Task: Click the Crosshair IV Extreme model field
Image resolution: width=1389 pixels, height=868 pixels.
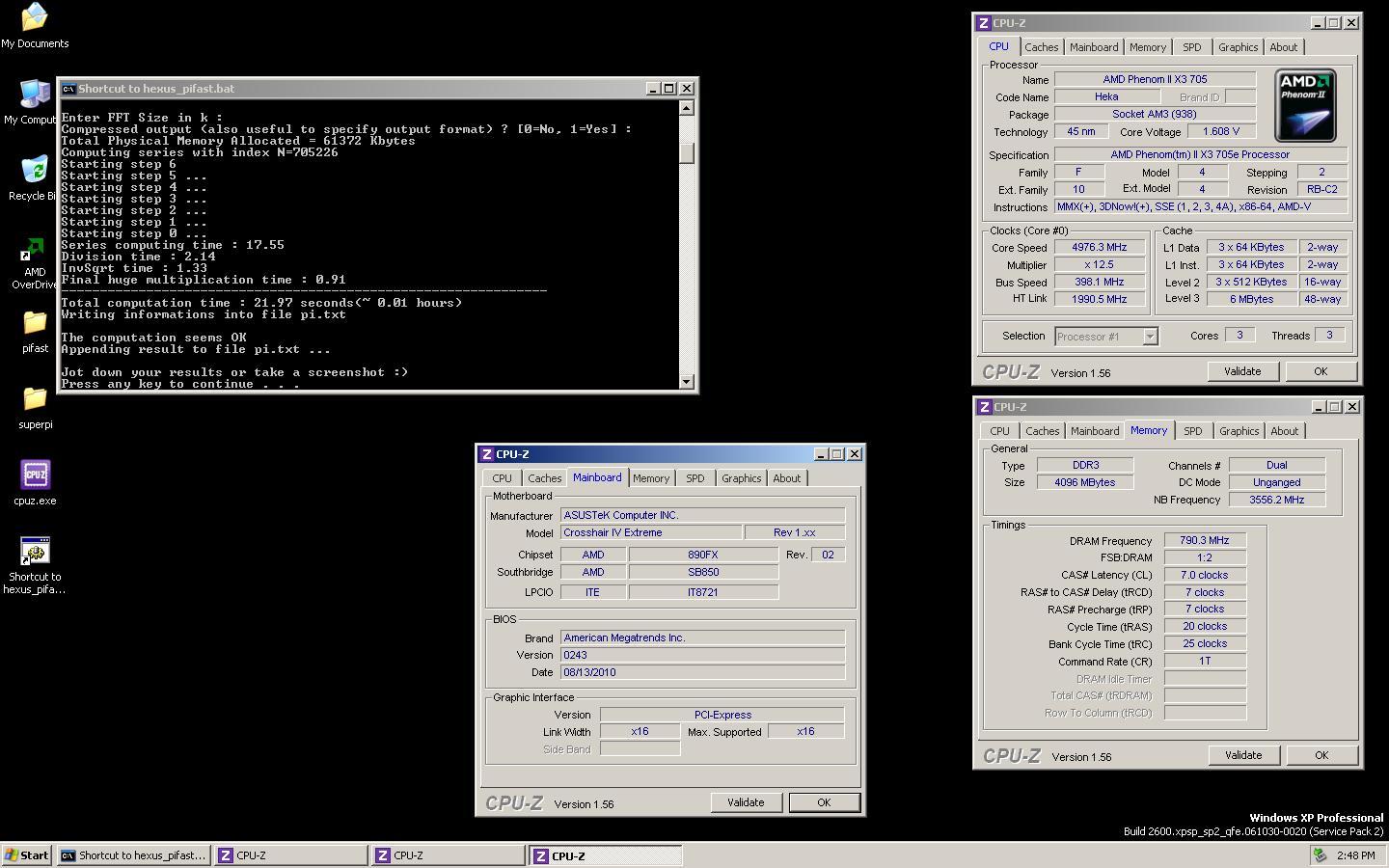Action: pyautogui.click(x=651, y=532)
